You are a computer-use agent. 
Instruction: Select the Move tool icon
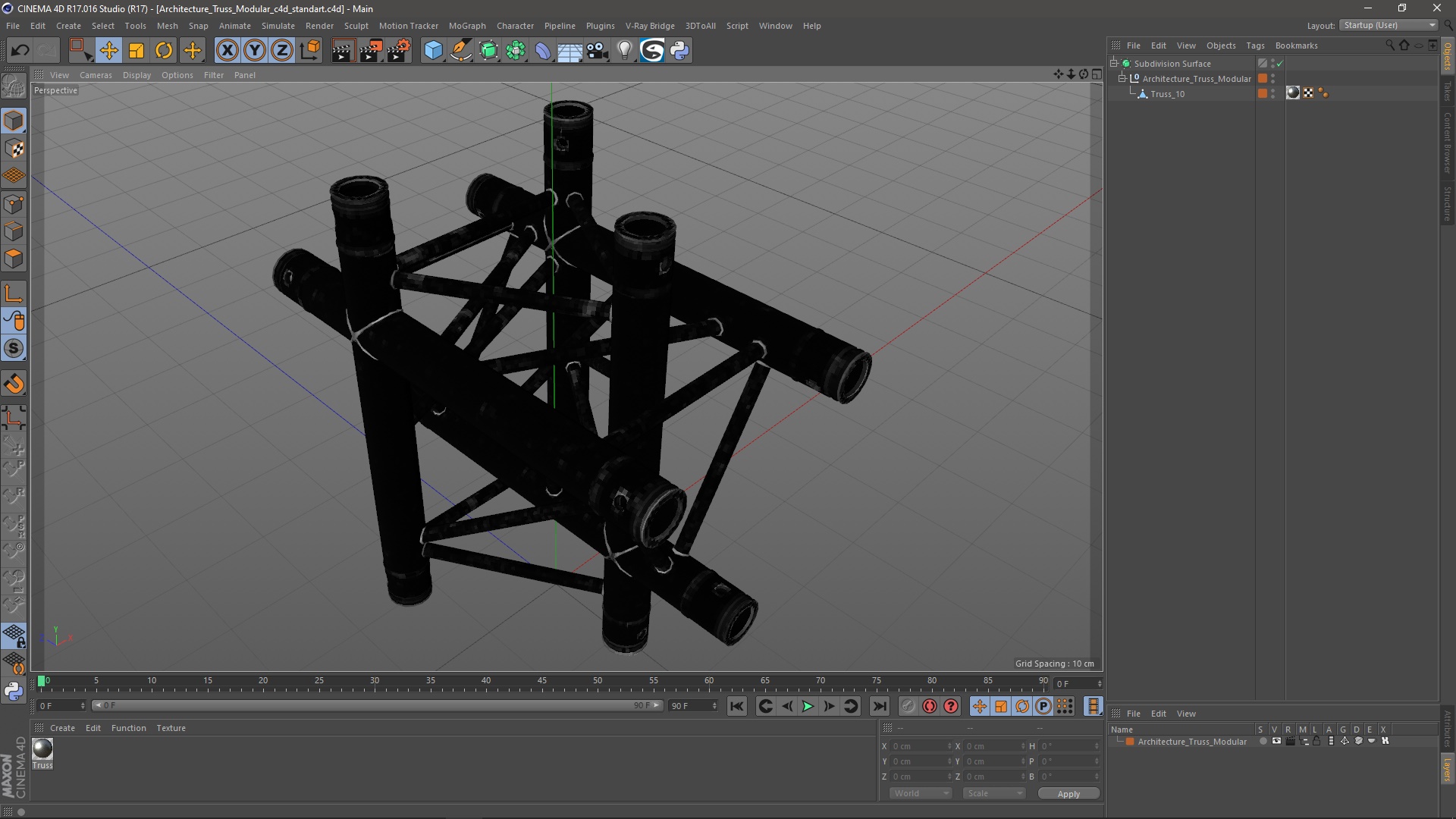click(x=108, y=50)
